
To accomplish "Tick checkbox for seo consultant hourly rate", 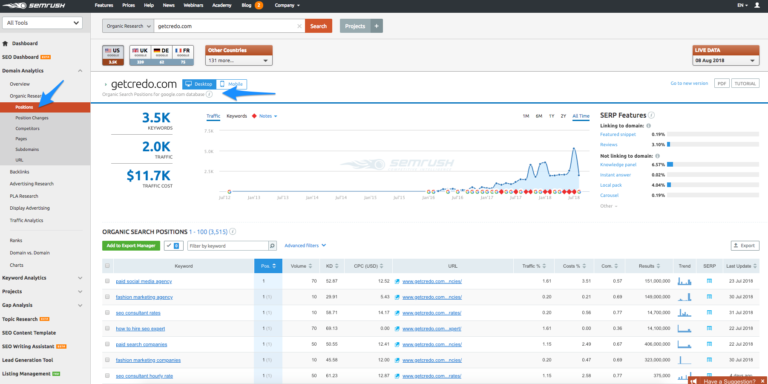I will [x=107, y=376].
